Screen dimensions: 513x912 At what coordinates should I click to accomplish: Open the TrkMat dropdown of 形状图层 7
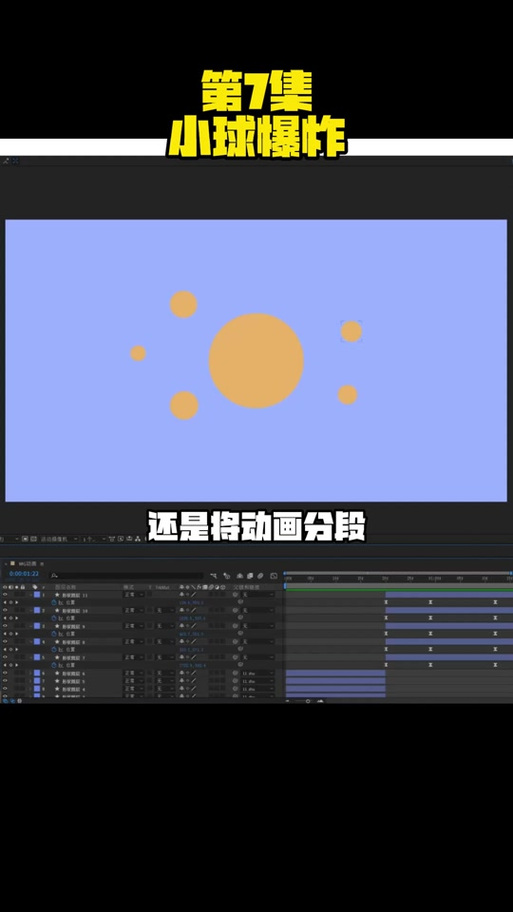click(x=163, y=657)
